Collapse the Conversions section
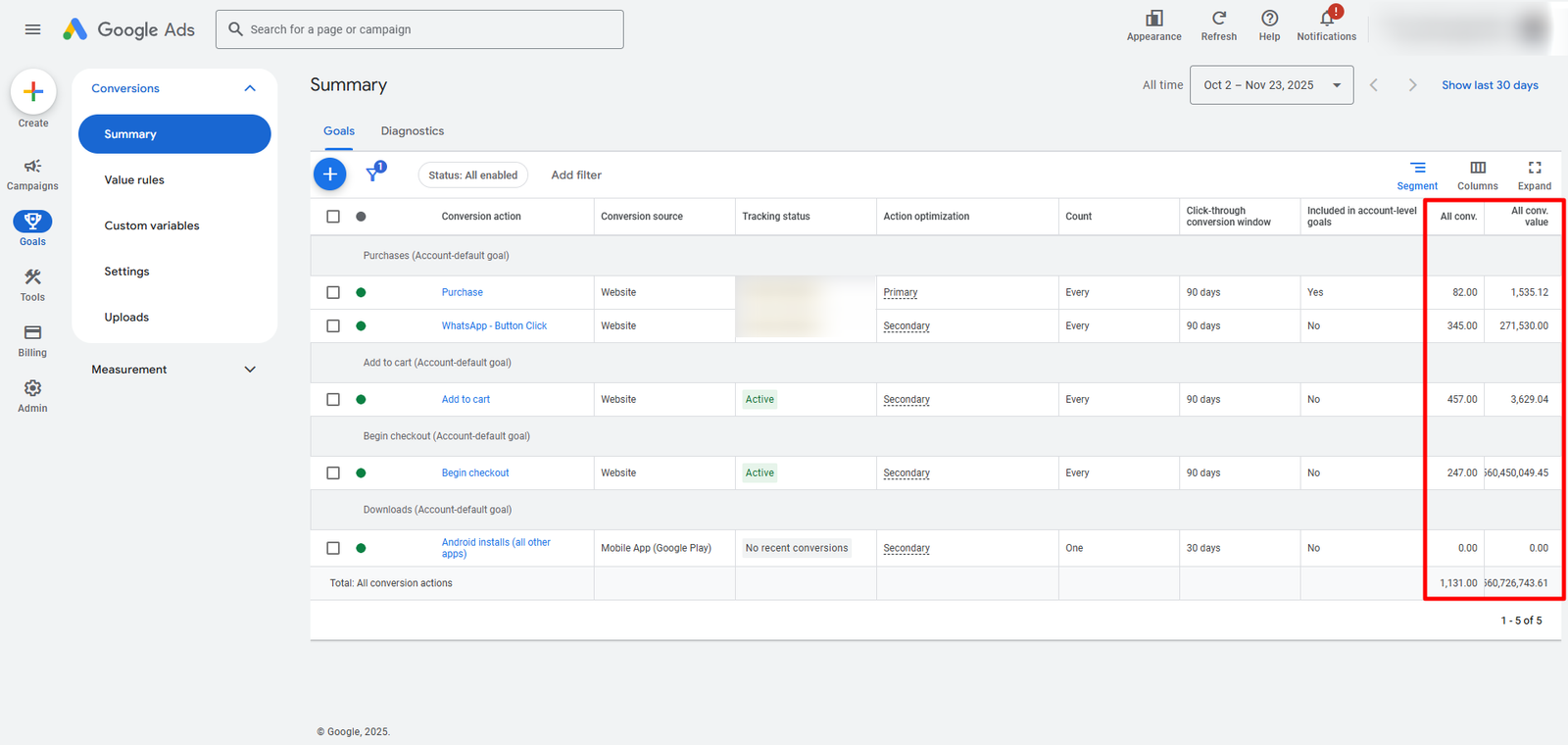Image resolution: width=1568 pixels, height=745 pixels. point(250,88)
